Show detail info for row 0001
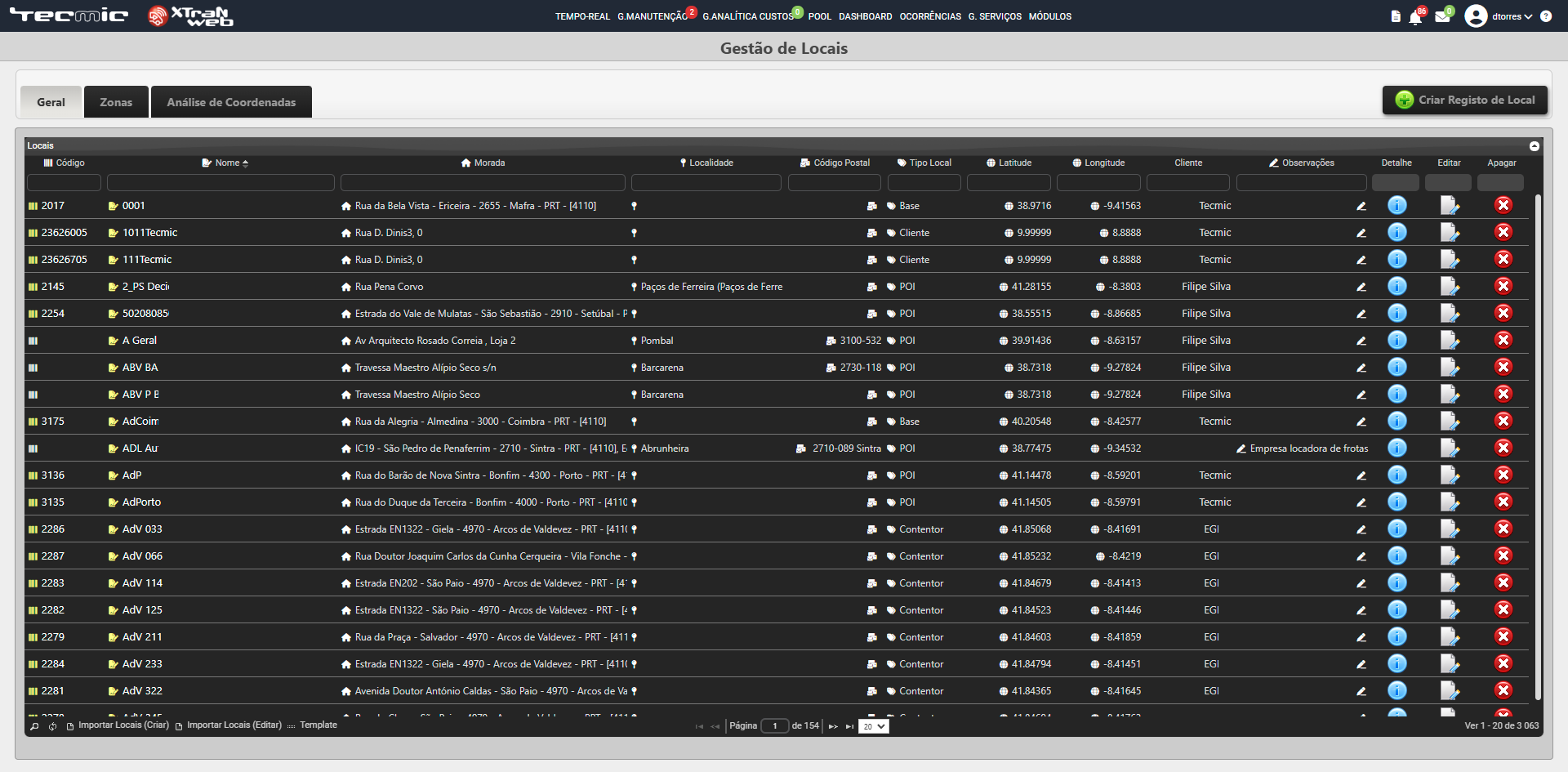The image size is (1568, 772). [x=1397, y=205]
